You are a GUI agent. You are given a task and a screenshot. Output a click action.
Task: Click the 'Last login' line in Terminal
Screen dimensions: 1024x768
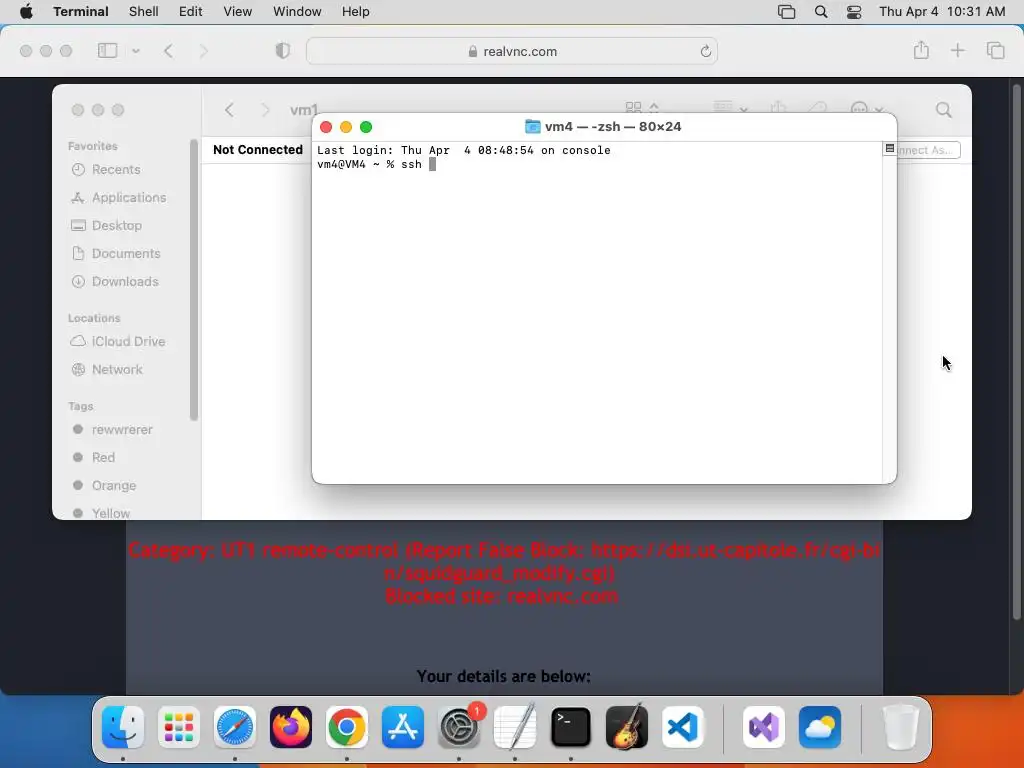coord(464,150)
